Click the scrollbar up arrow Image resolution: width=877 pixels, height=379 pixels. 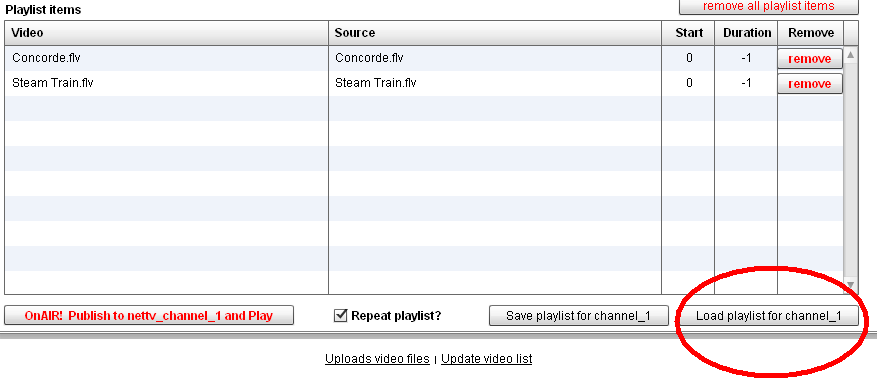(850, 55)
